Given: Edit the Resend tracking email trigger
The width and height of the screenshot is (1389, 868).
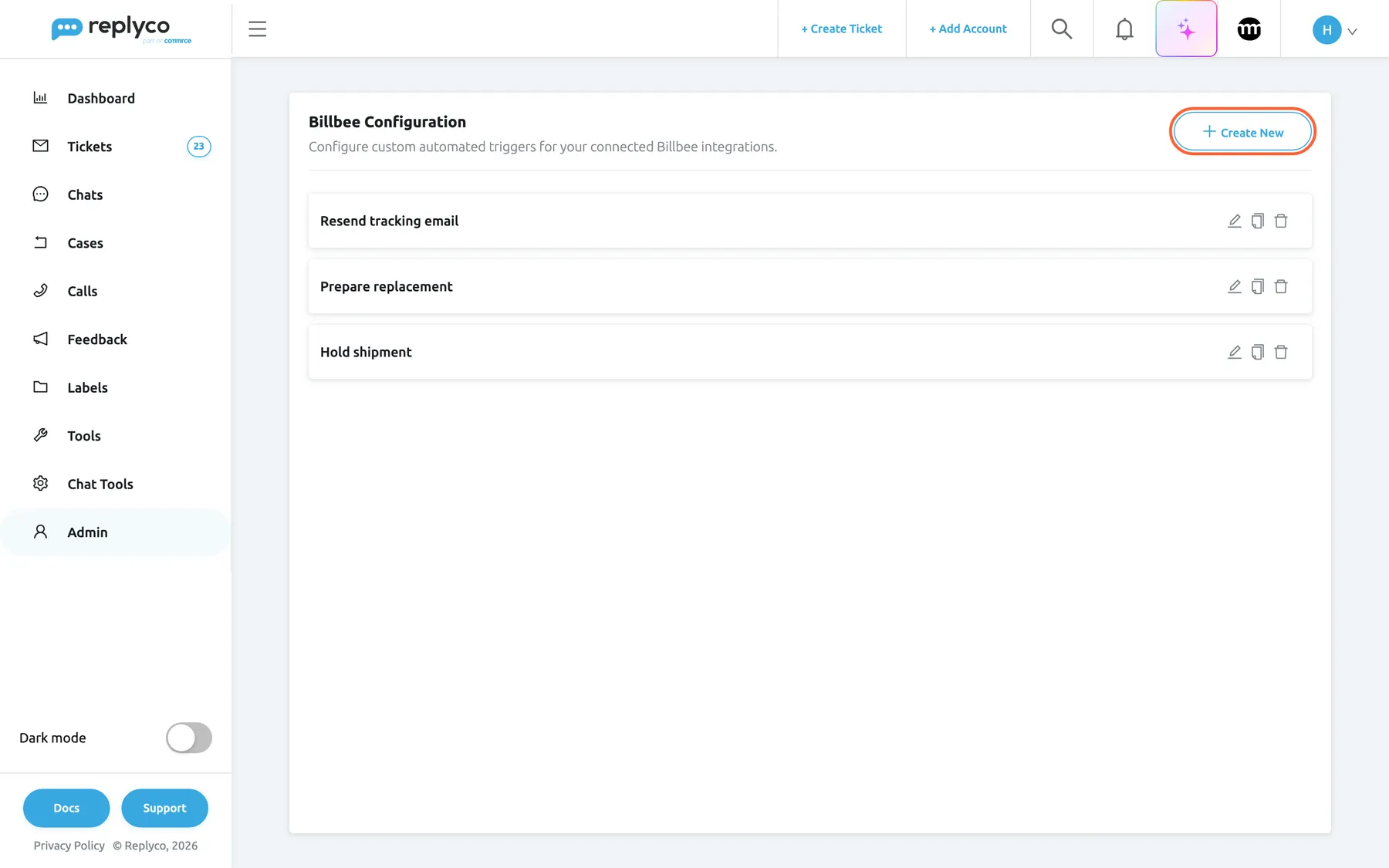Looking at the screenshot, I should coord(1235,221).
